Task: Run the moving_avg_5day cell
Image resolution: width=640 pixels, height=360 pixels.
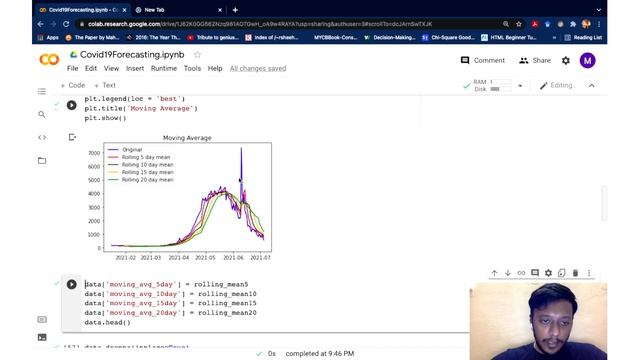Action: (71, 284)
